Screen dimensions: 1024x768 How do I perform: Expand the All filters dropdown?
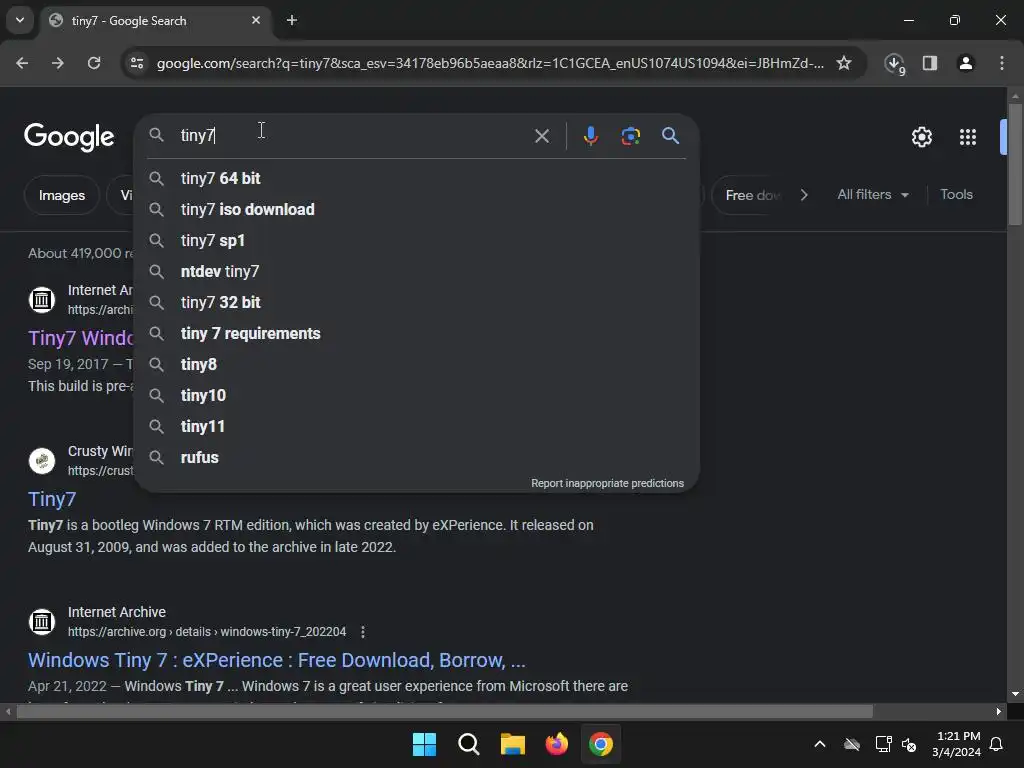click(x=872, y=195)
